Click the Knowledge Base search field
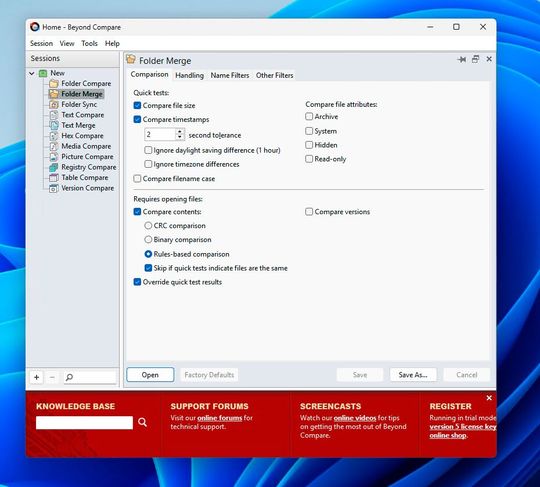This screenshot has width=540, height=487. tap(84, 423)
